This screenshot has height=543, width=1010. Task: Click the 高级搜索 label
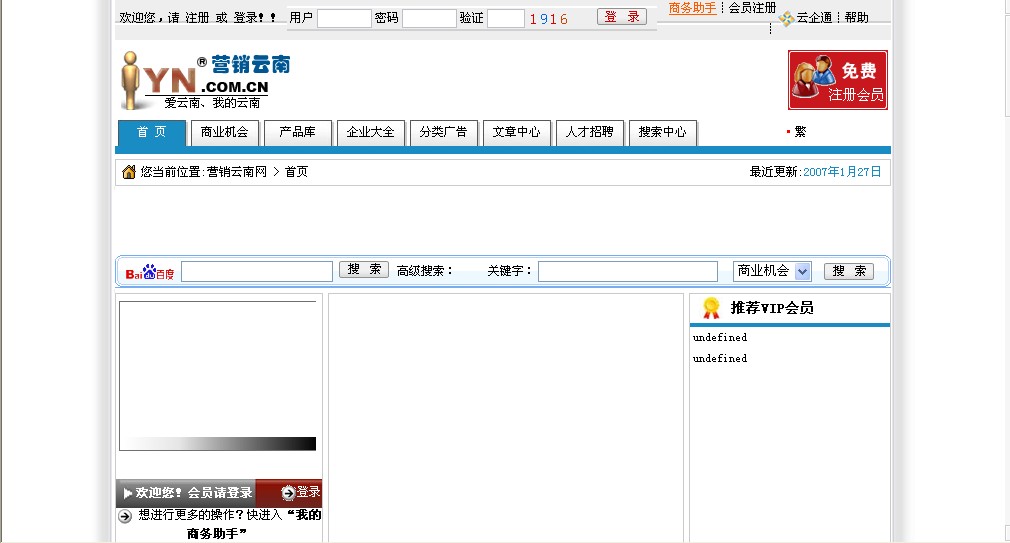point(424,271)
